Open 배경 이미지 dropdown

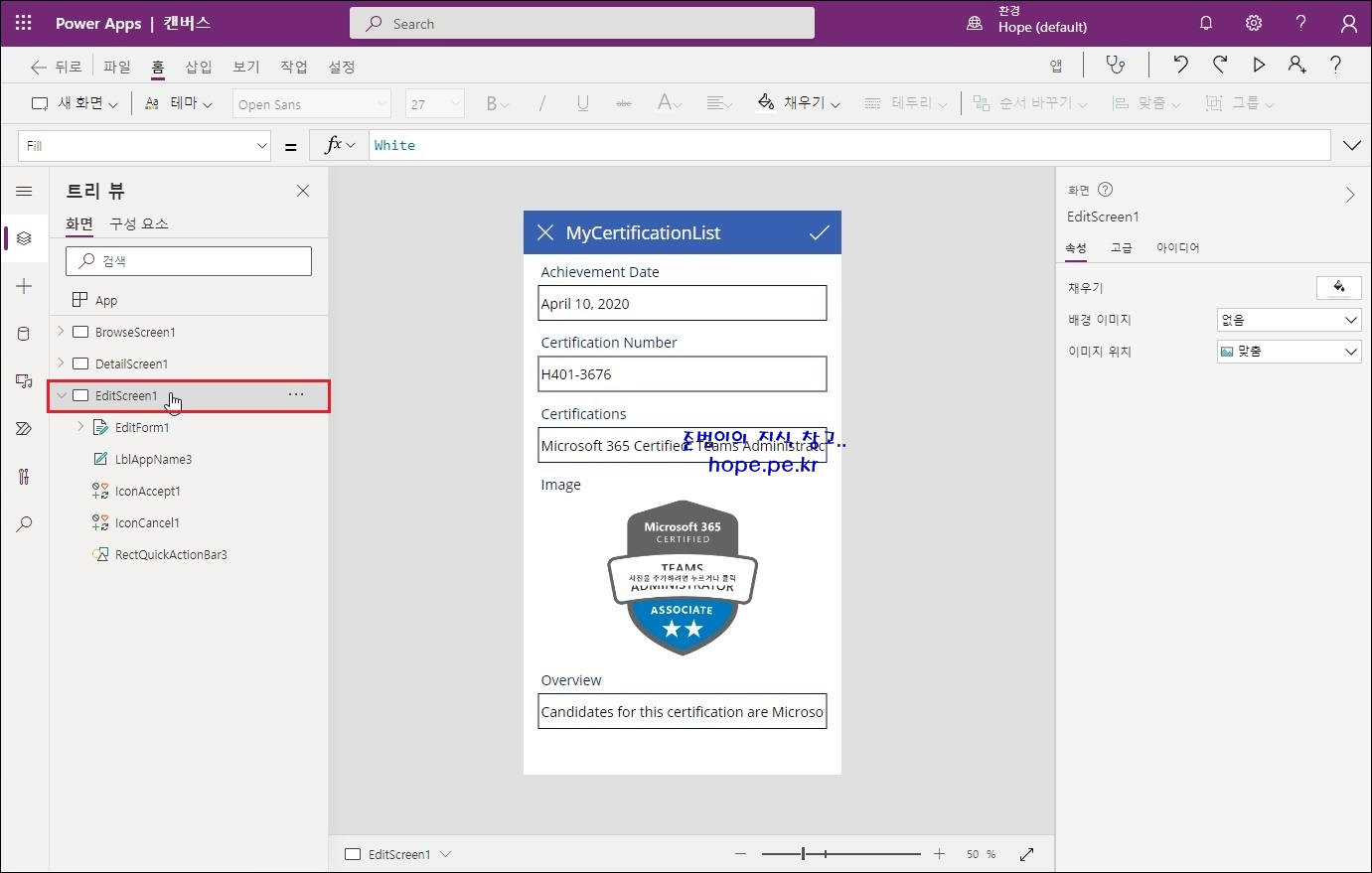click(1289, 320)
